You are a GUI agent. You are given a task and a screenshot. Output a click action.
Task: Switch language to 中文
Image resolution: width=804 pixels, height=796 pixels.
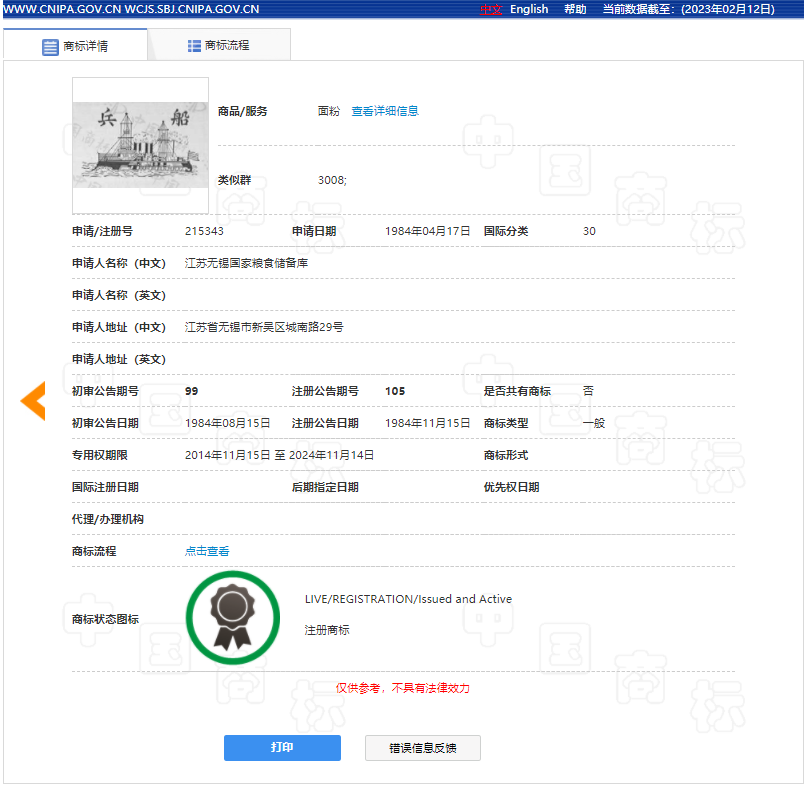pyautogui.click(x=490, y=8)
